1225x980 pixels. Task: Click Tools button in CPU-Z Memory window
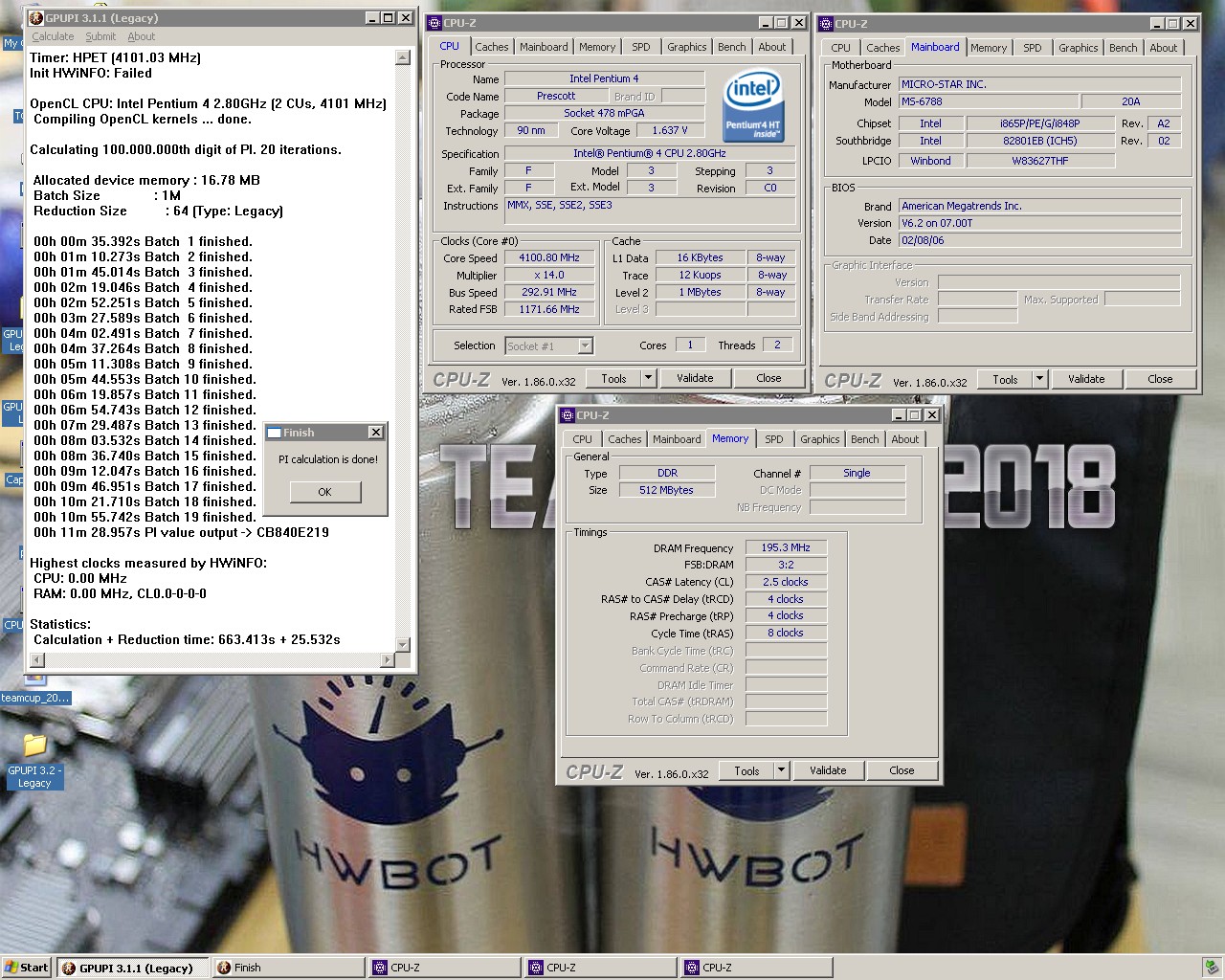746,770
